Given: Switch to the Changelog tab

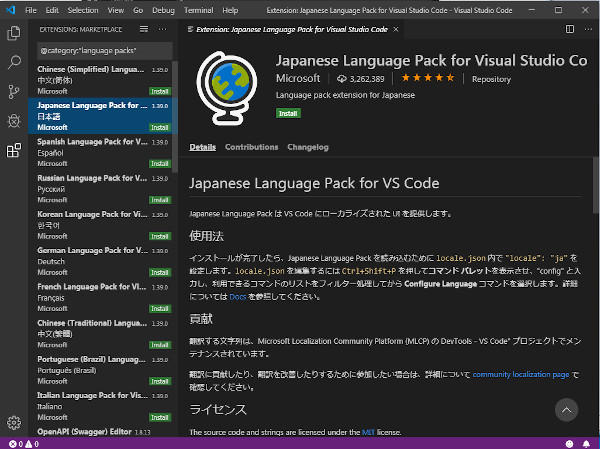Looking at the screenshot, I should (x=308, y=147).
